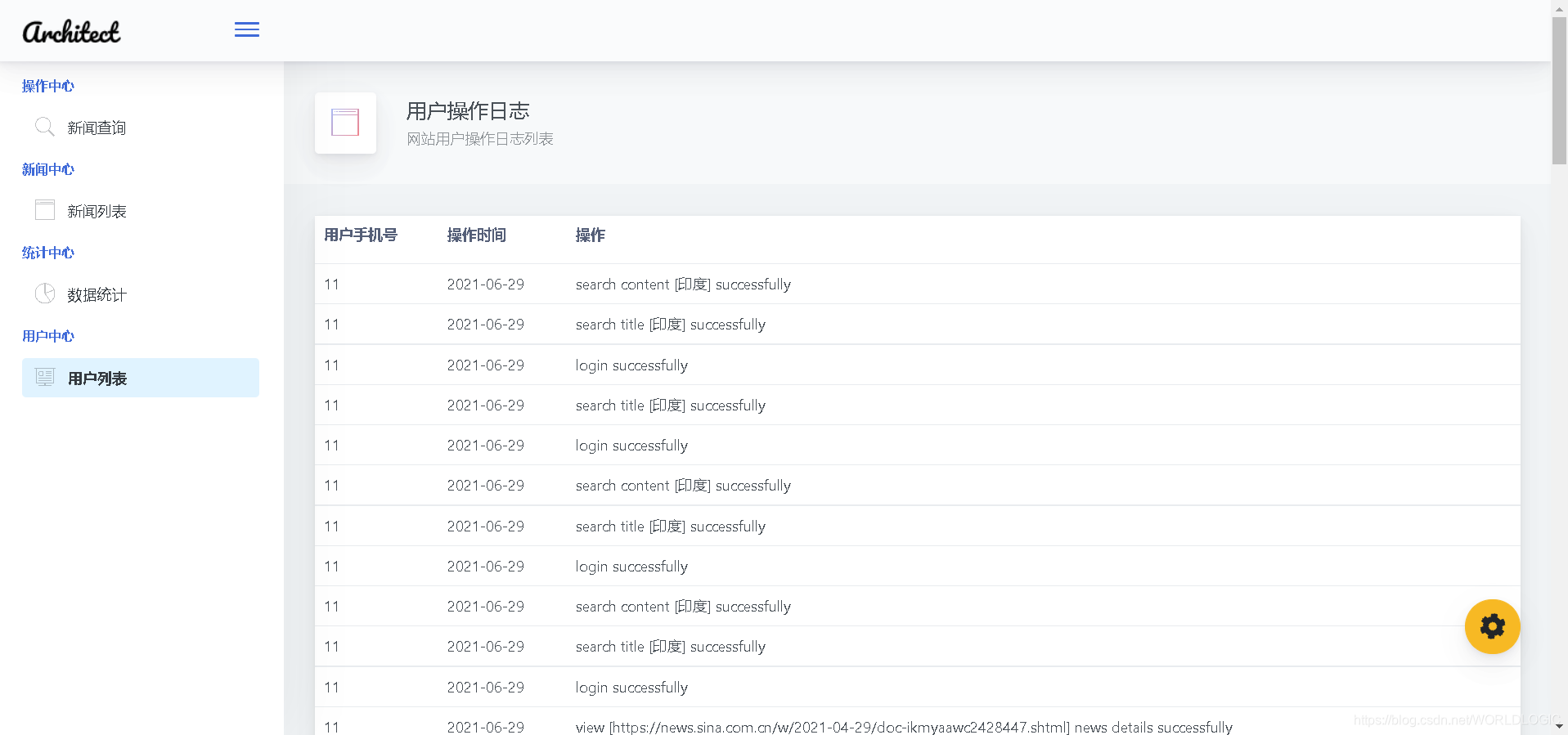Click the window icon beside 新闻列表
The height and width of the screenshot is (735, 1568).
[x=45, y=210]
